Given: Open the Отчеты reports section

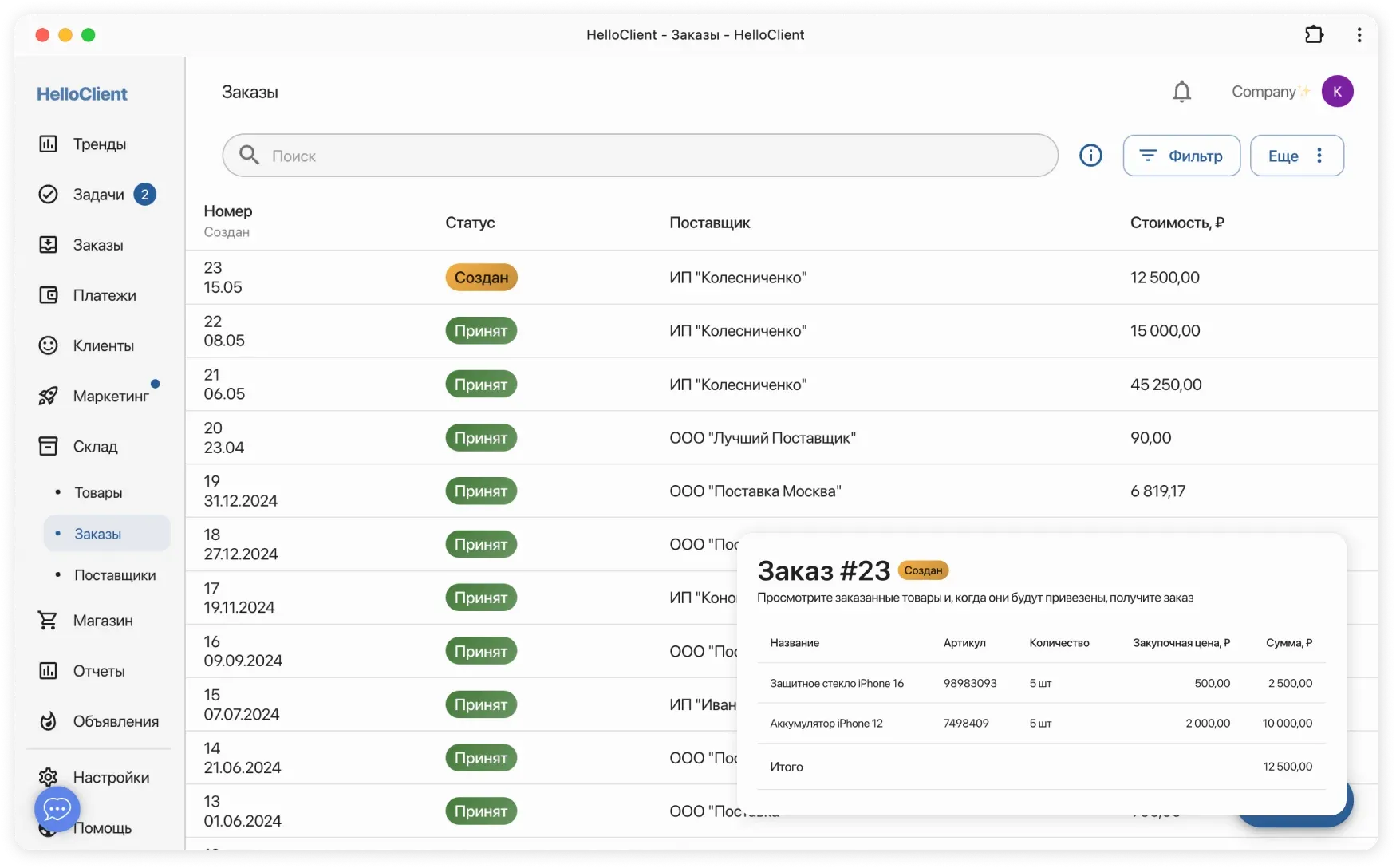Looking at the screenshot, I should tap(99, 671).
